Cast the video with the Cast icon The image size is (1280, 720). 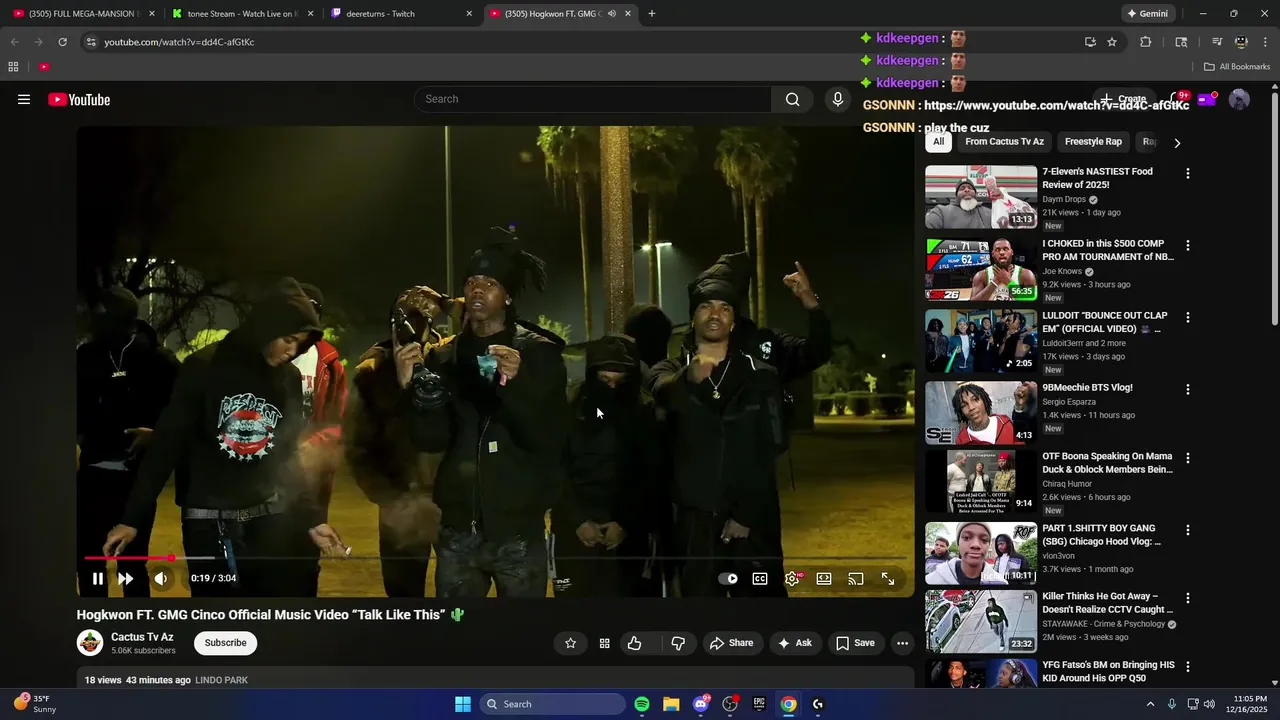tap(856, 578)
